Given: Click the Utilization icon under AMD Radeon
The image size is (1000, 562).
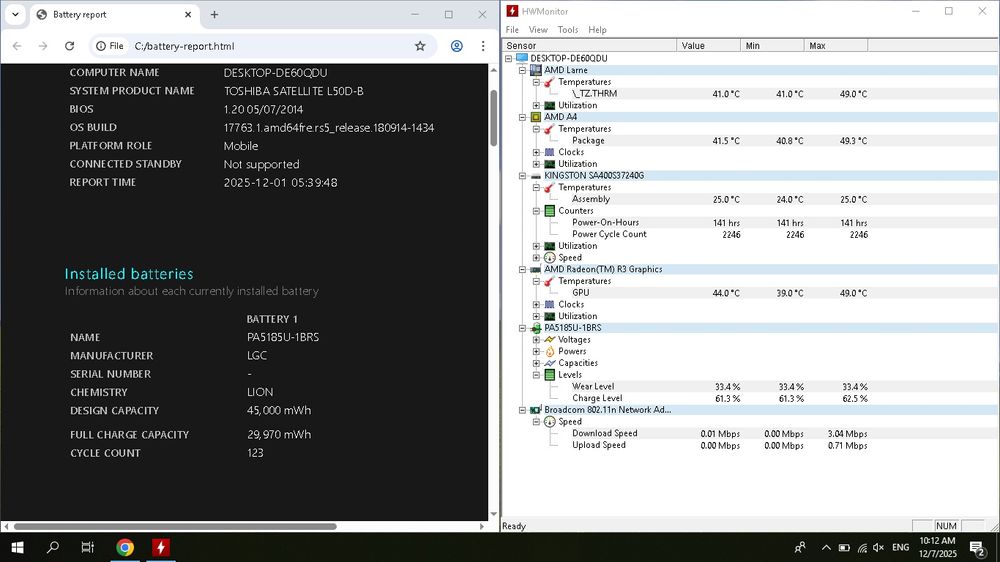Looking at the screenshot, I should [550, 316].
